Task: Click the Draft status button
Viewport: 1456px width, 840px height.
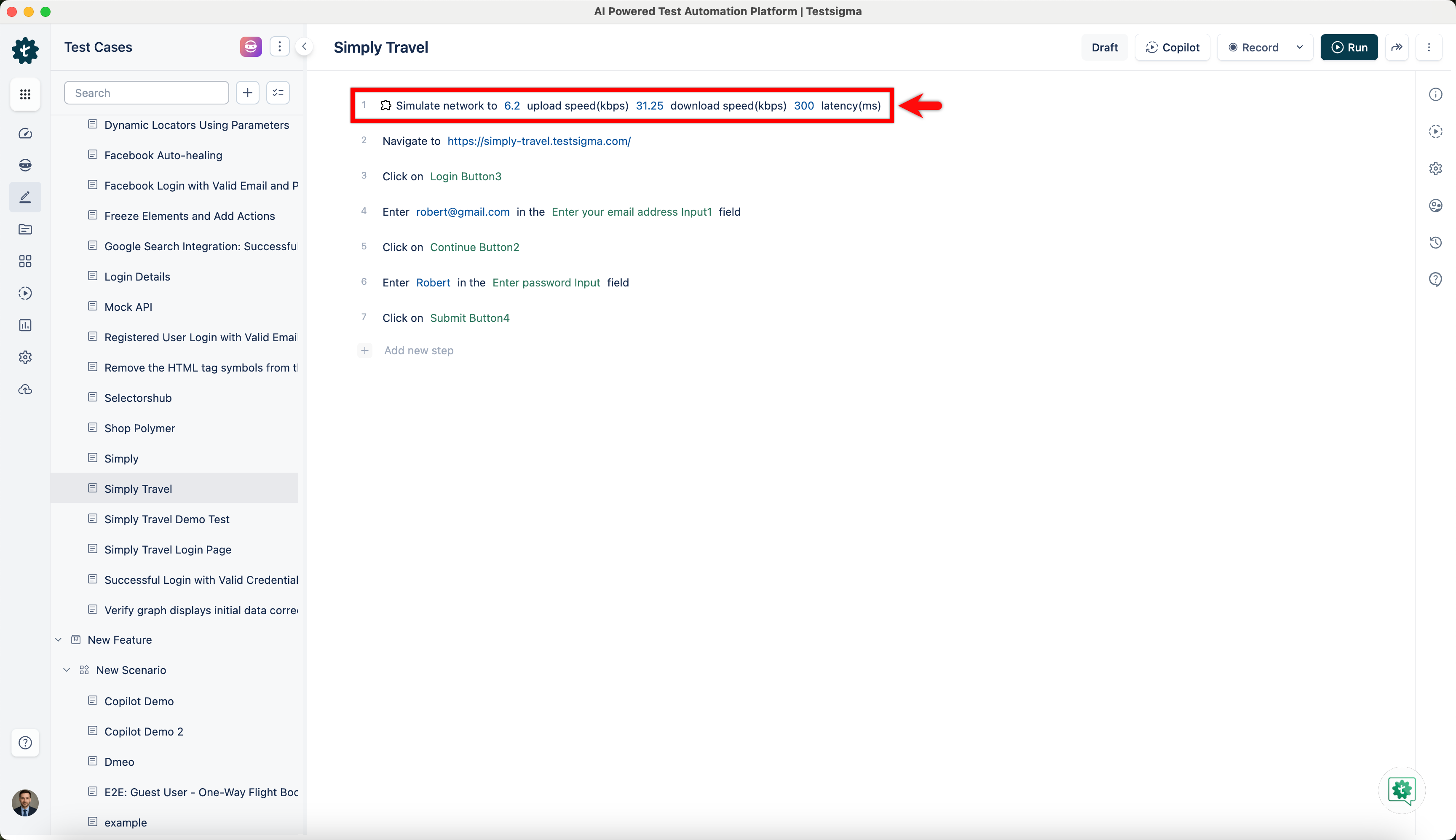Action: 1105,47
